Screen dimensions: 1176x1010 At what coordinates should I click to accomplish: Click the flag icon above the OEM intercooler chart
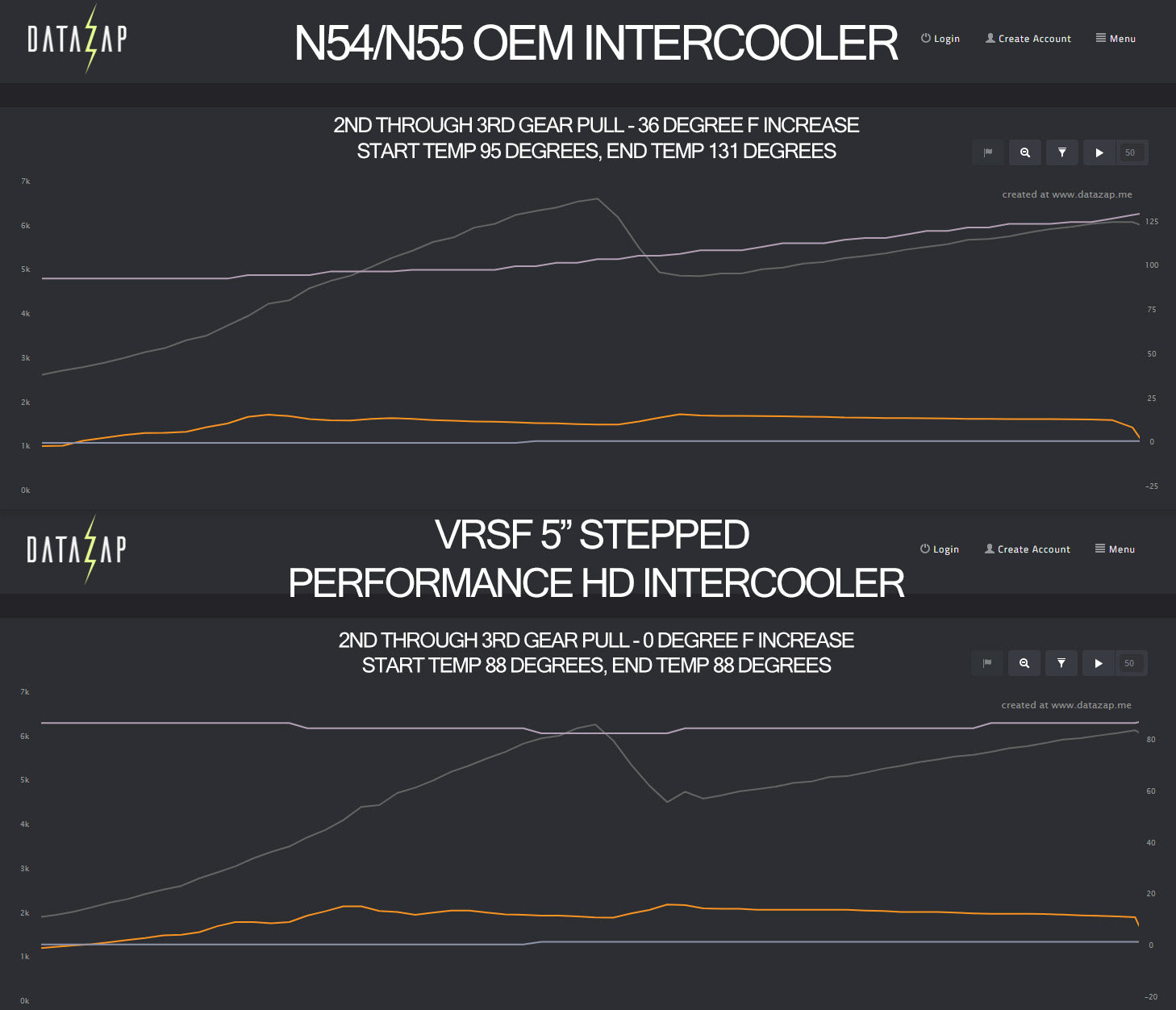[988, 152]
